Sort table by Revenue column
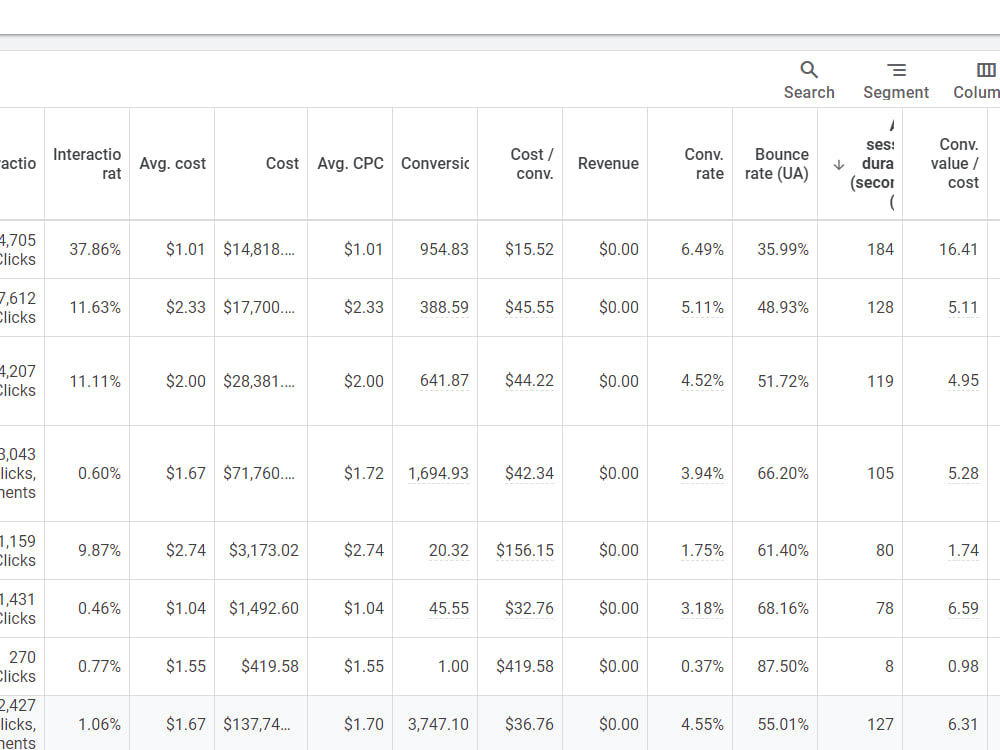The width and height of the screenshot is (1000, 750). point(608,163)
